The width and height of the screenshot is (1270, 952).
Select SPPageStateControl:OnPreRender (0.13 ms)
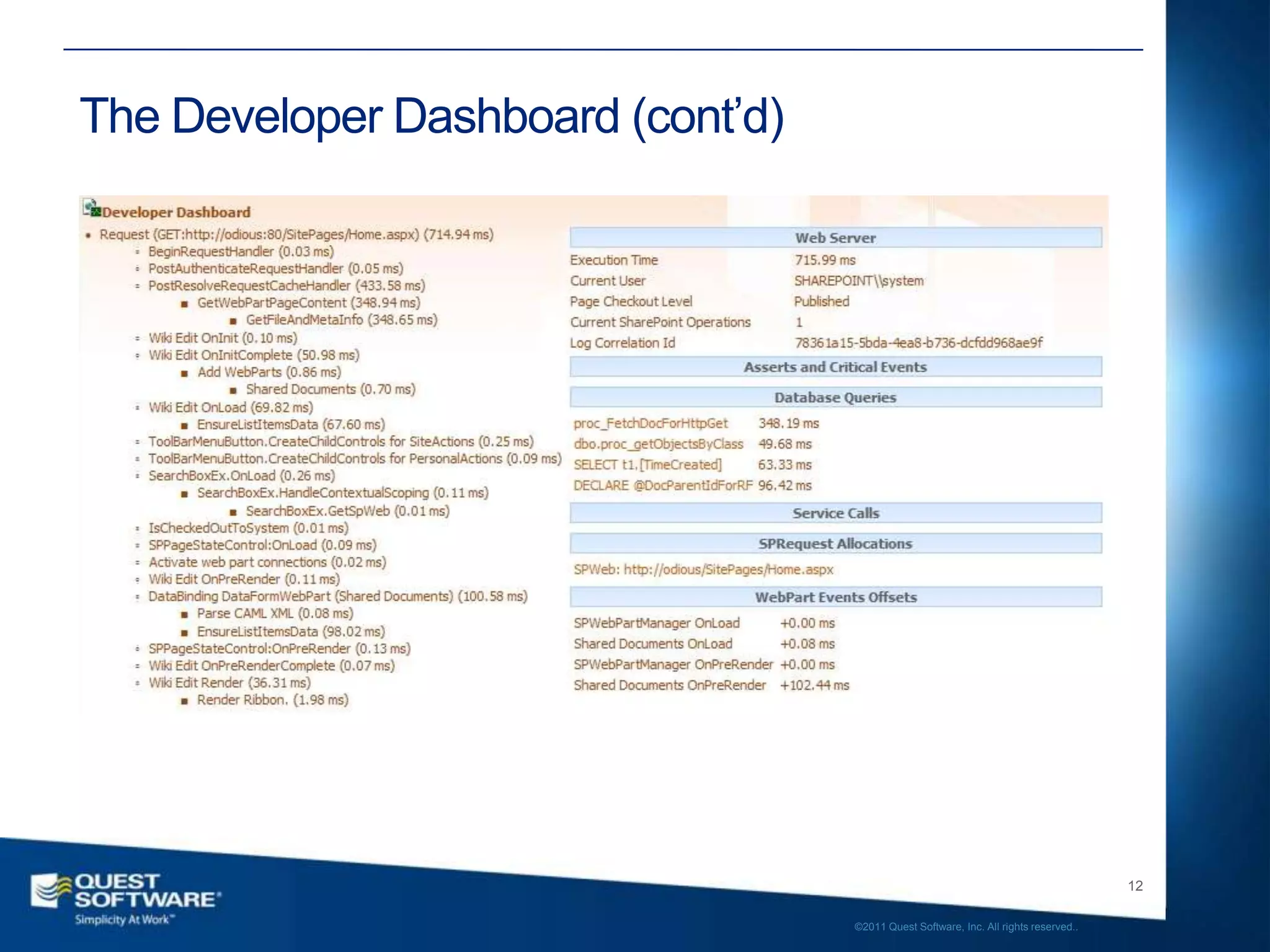279,648
